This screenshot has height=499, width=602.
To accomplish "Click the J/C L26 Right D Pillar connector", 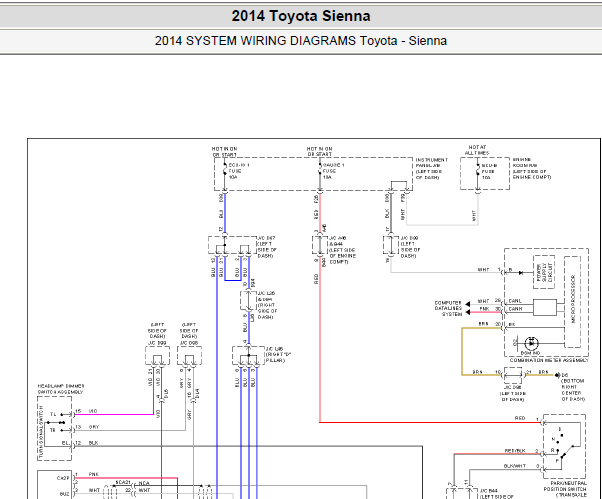I will [248, 356].
